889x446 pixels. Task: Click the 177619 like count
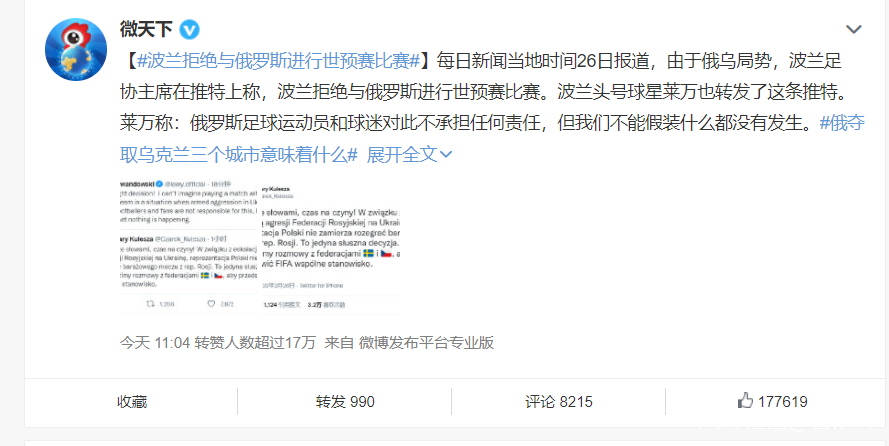click(x=782, y=402)
